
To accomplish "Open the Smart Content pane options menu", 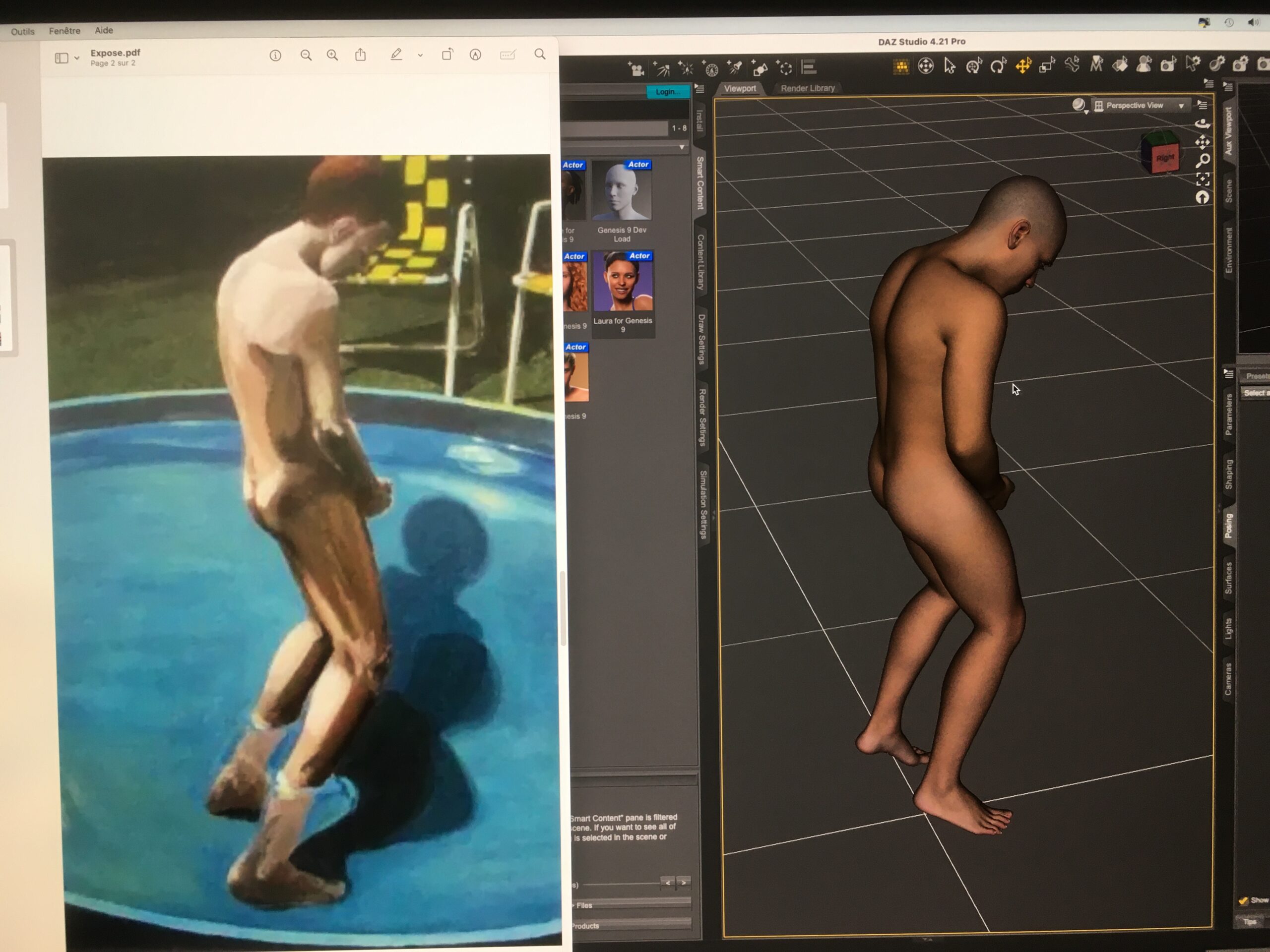I will tap(699, 89).
